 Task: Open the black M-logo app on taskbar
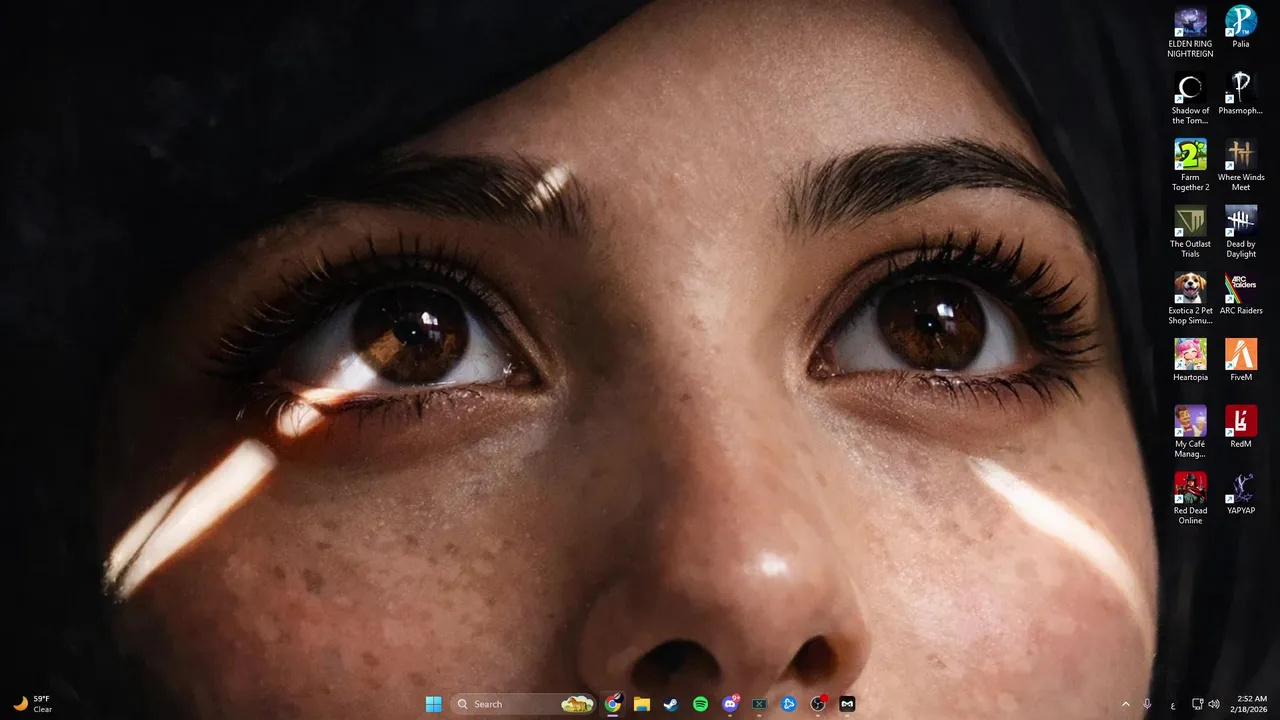tap(847, 704)
